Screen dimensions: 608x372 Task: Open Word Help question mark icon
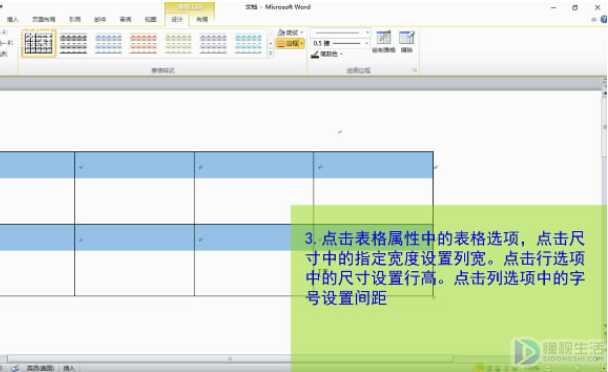pyautogui.click(x=604, y=19)
